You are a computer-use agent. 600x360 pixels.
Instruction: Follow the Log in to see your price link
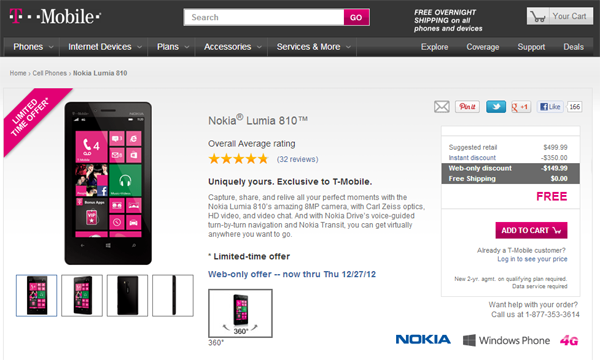532,259
